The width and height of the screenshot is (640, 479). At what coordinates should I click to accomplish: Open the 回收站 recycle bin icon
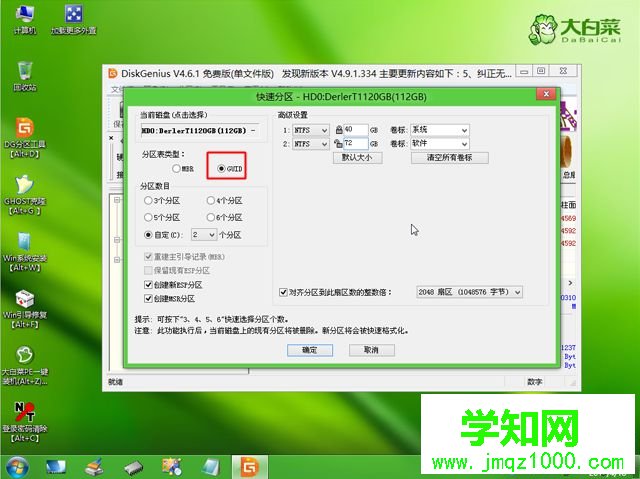tap(25, 76)
